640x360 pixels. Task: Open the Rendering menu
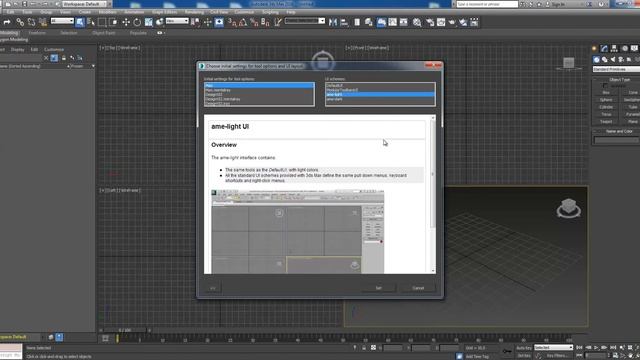click(194, 12)
